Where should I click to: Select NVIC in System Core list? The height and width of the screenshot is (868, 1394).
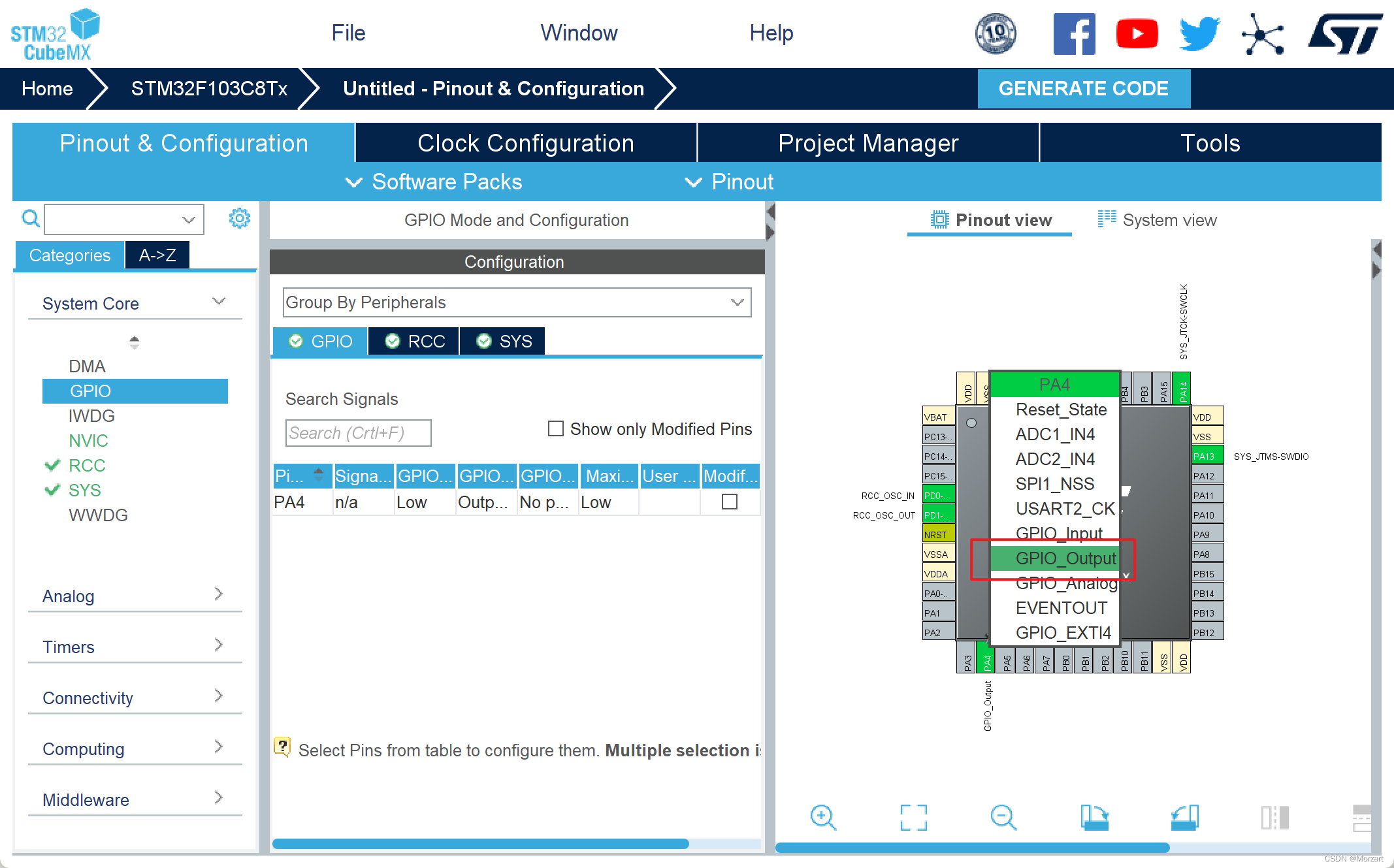pos(88,440)
